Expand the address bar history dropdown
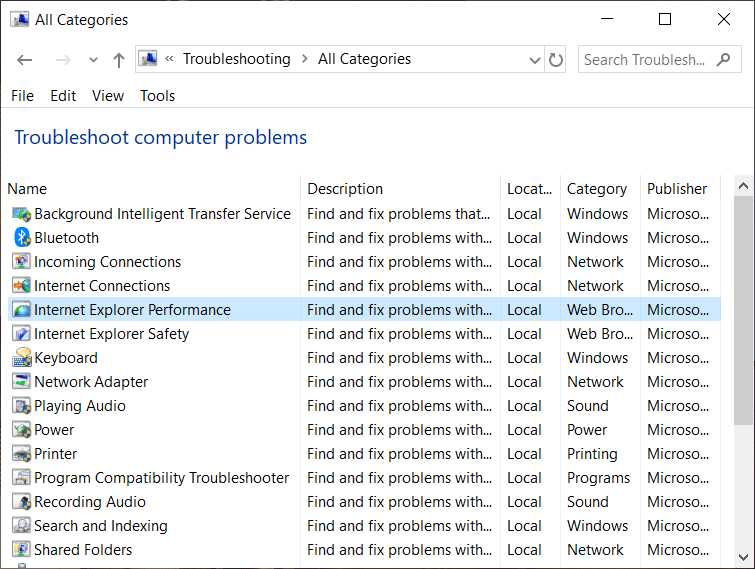Screen dimensions: 755x569 (x=535, y=60)
